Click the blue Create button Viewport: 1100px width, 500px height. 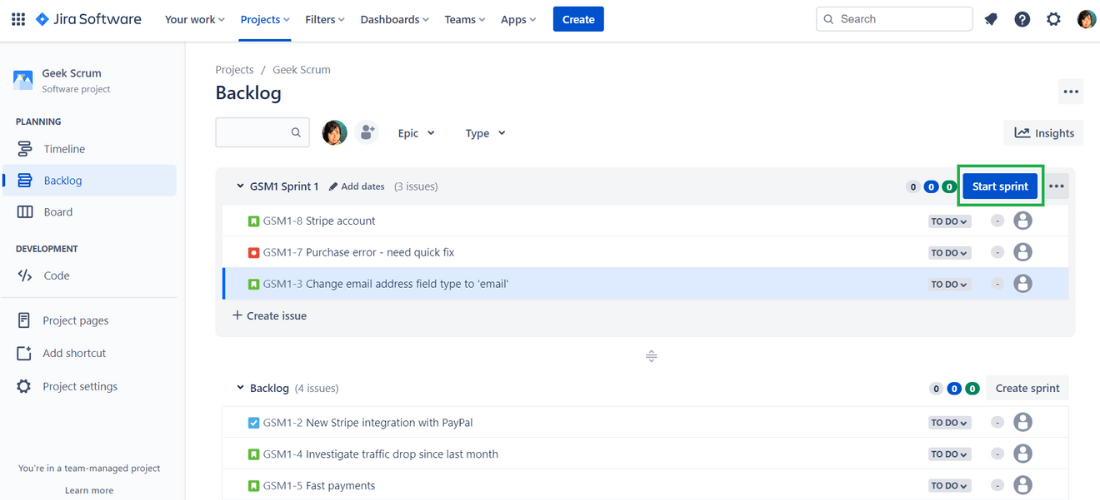point(578,20)
